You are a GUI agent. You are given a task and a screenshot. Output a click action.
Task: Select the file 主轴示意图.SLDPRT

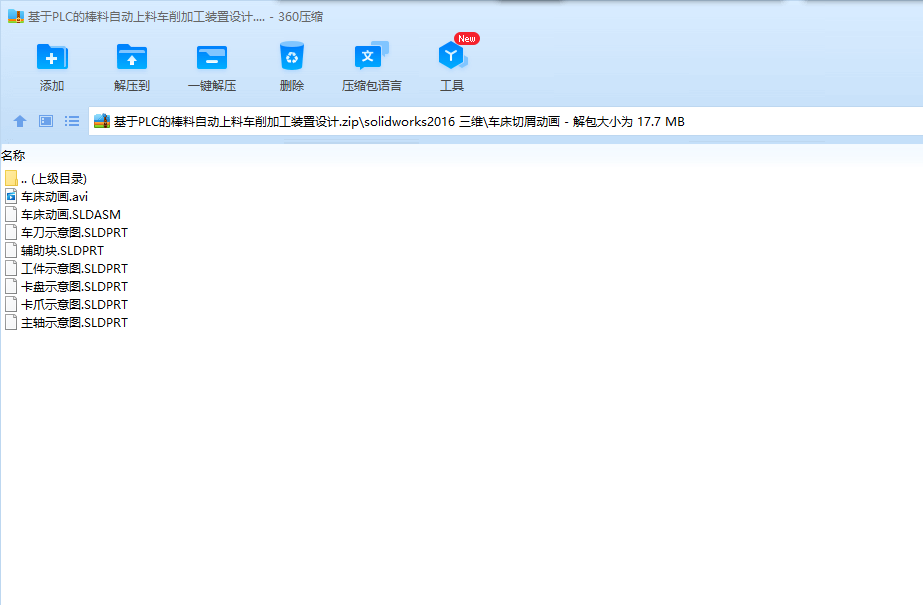coord(74,323)
